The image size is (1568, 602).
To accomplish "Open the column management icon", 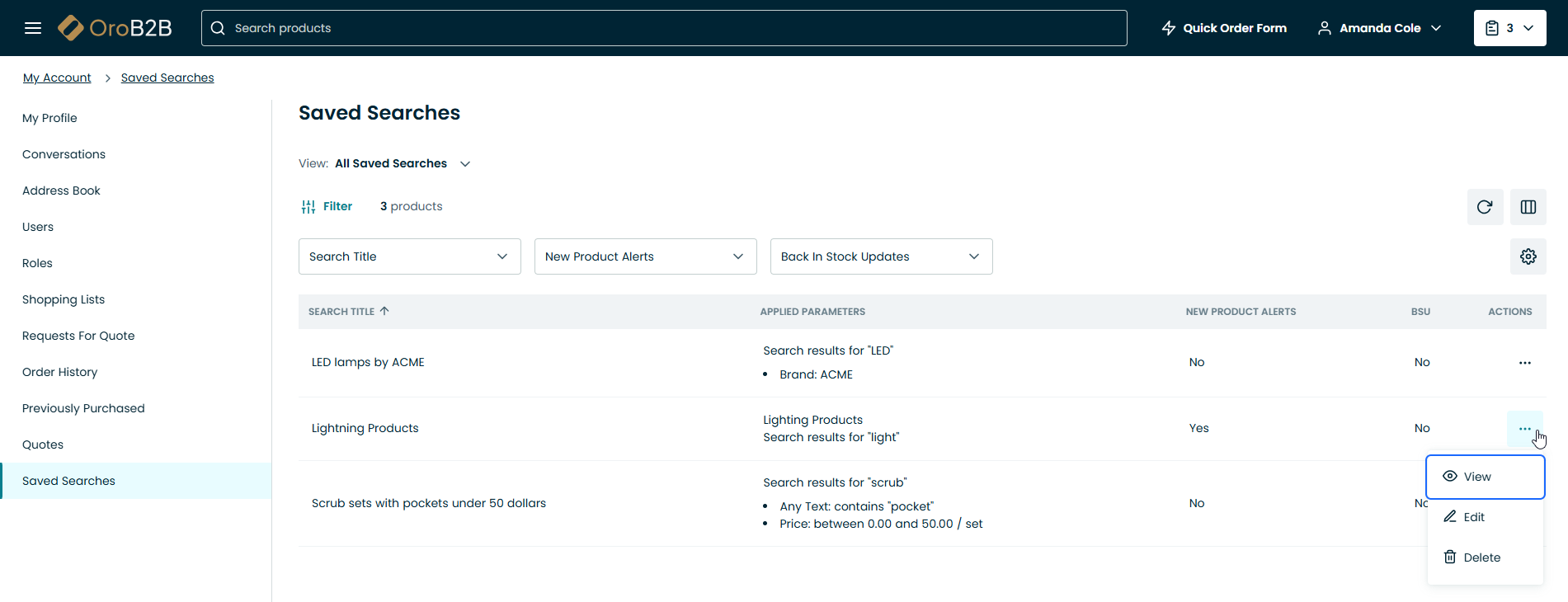I will point(1528,207).
